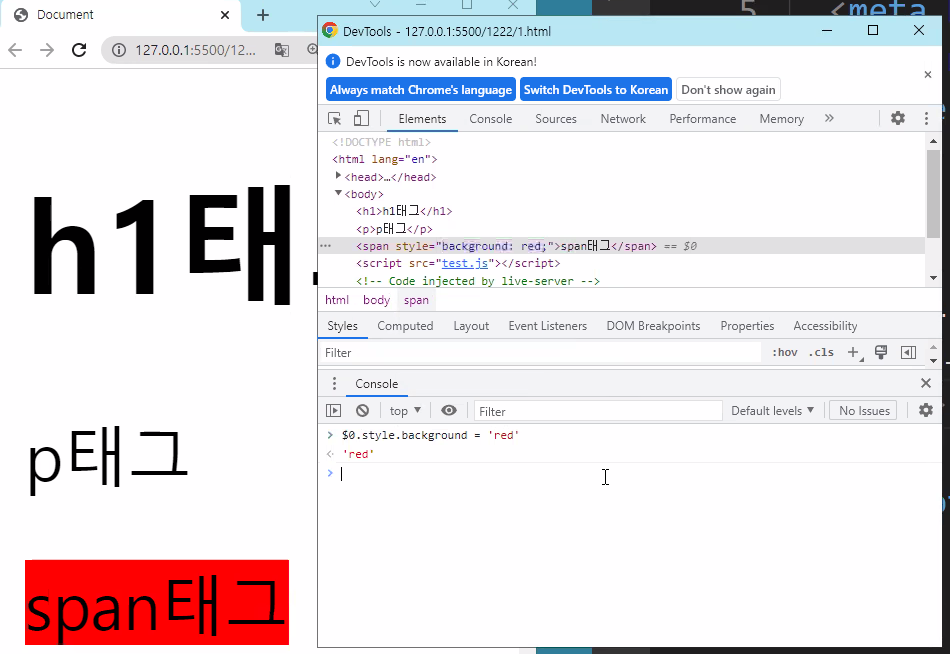
Task: Select span in the breadcrumb bar
Action: [416, 300]
